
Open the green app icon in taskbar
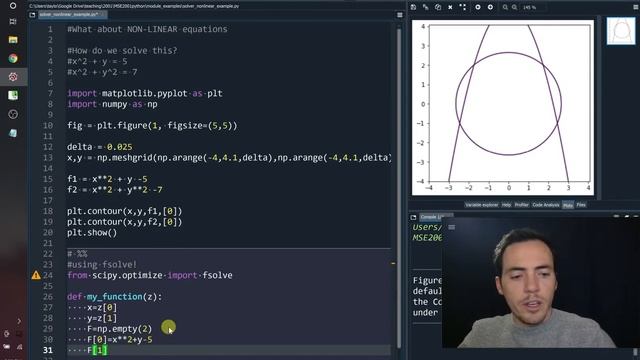click(x=13, y=96)
